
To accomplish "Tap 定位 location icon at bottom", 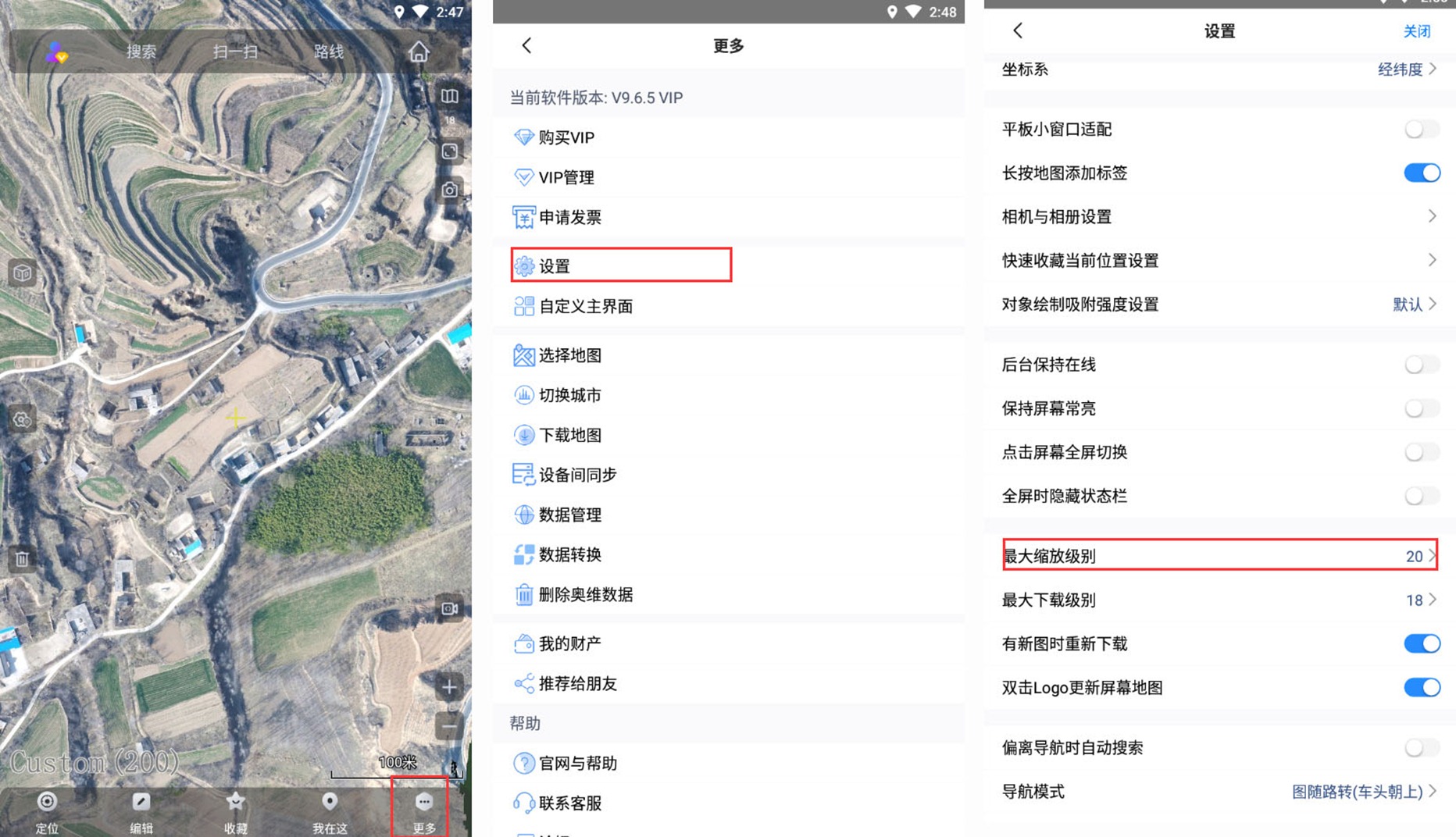I will pyautogui.click(x=47, y=812).
